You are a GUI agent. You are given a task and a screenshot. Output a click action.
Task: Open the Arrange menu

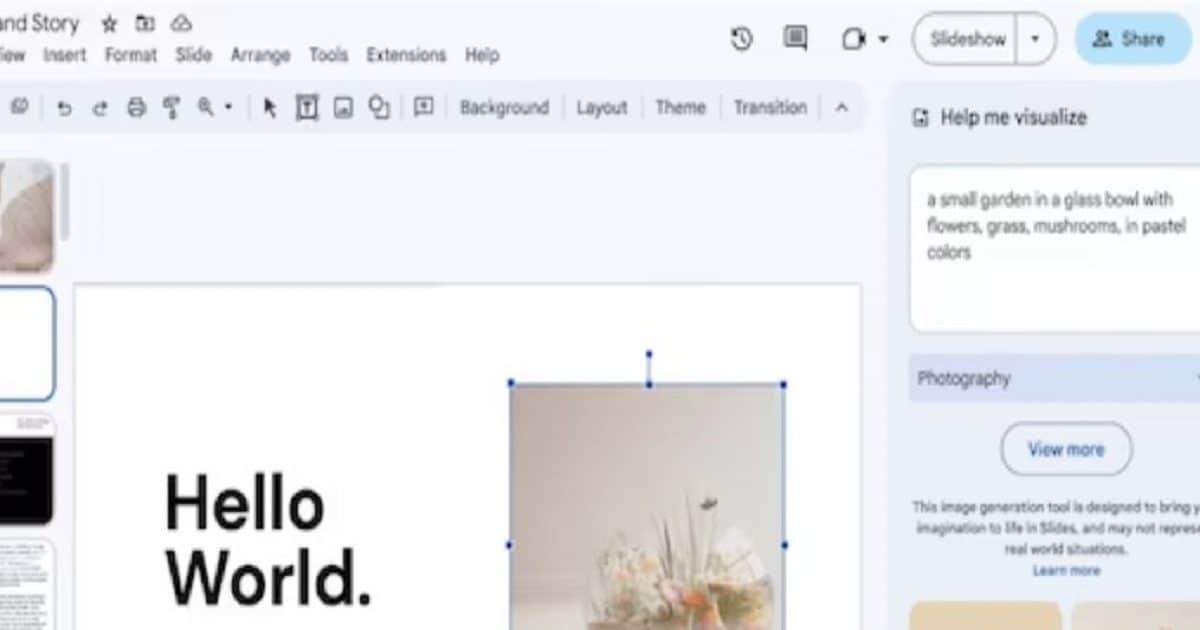259,55
